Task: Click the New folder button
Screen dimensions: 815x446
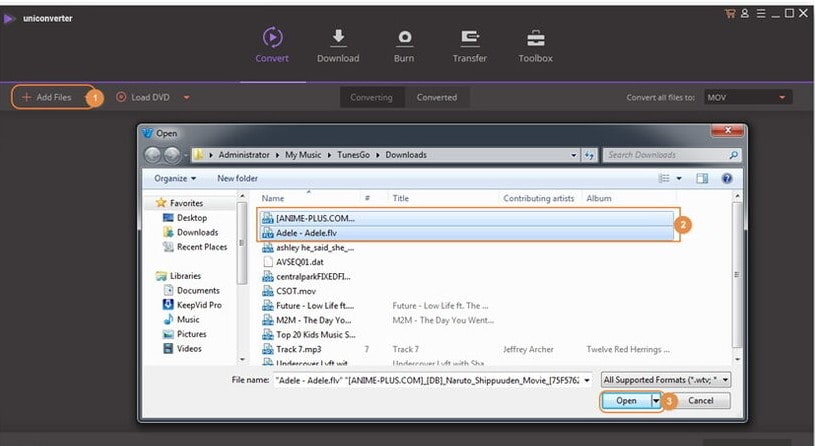Action: click(x=237, y=178)
